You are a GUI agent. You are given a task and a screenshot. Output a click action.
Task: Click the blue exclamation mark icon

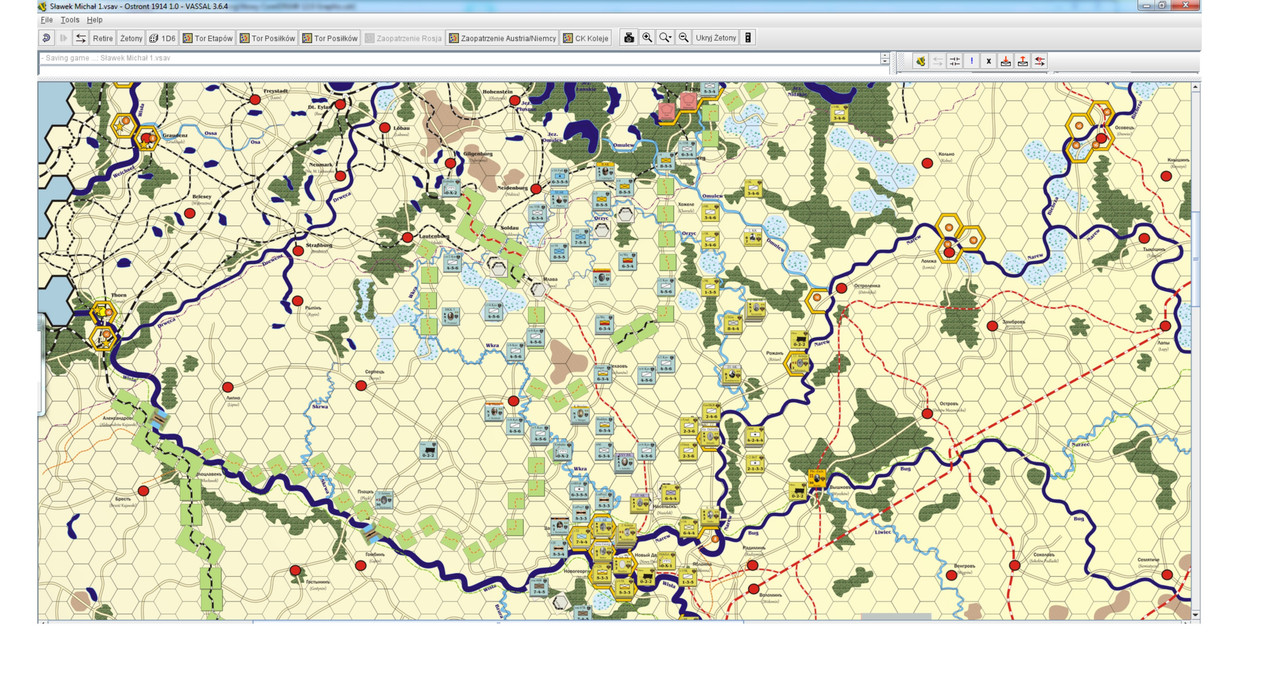(972, 61)
